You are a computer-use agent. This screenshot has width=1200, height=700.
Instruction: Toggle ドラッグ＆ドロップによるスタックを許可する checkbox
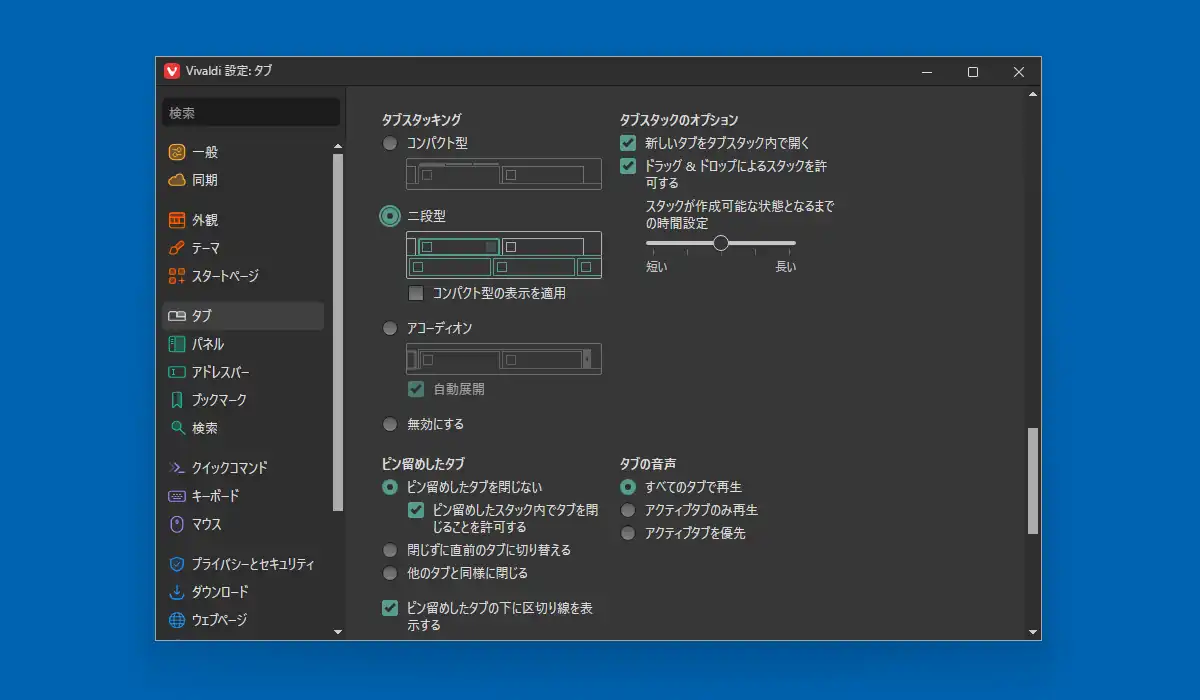(628, 166)
